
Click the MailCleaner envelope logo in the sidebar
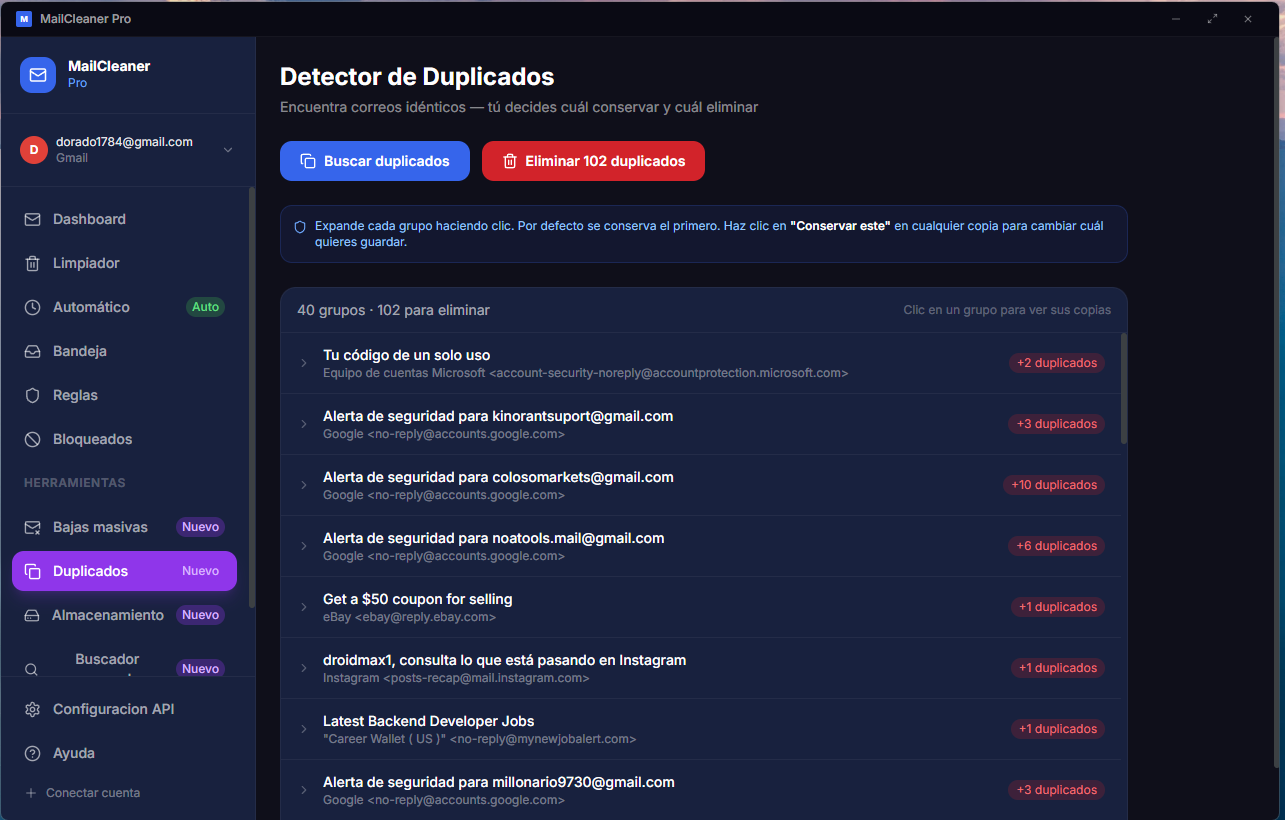coord(38,74)
